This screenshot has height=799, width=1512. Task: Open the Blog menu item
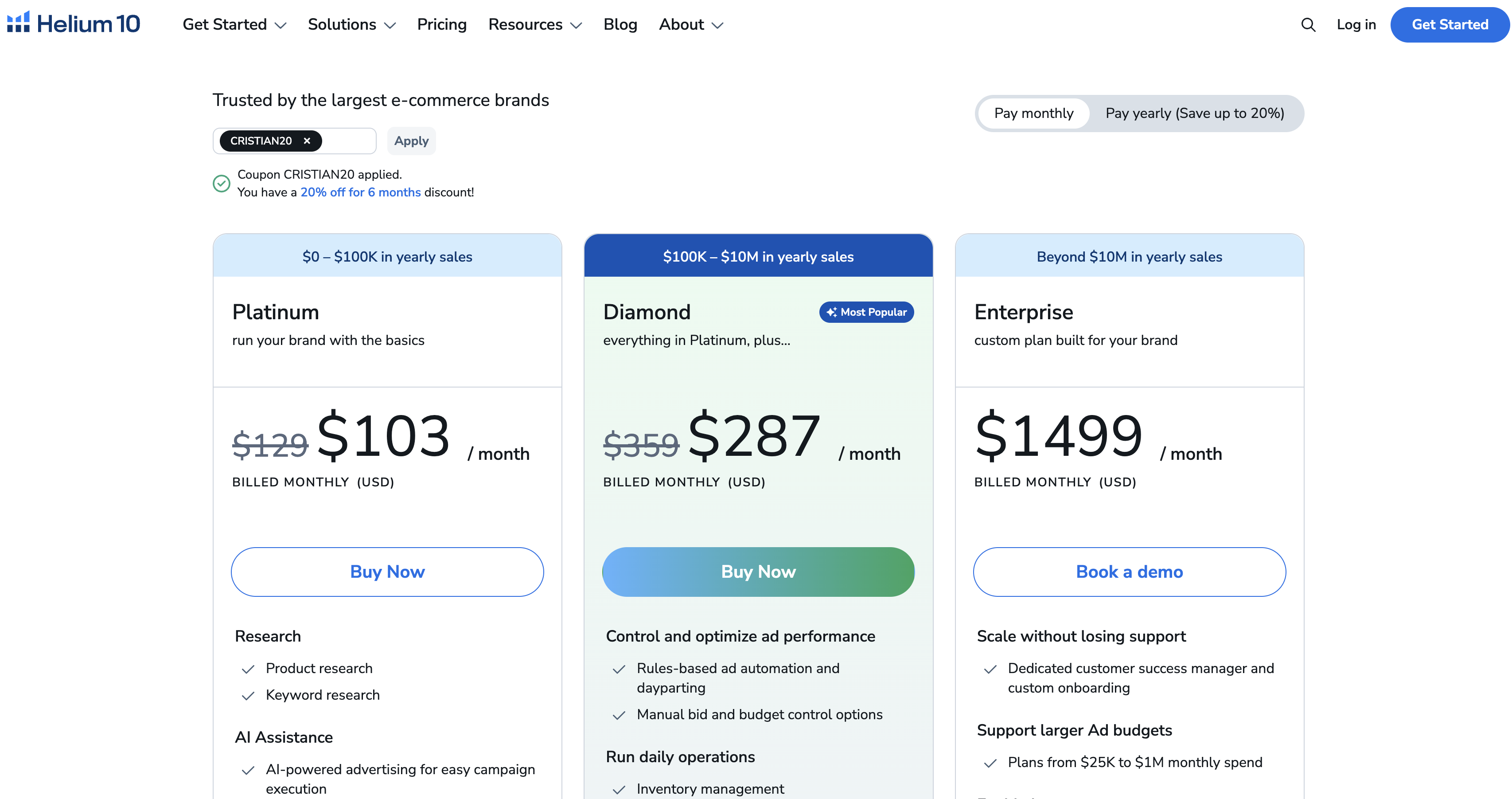coord(620,25)
